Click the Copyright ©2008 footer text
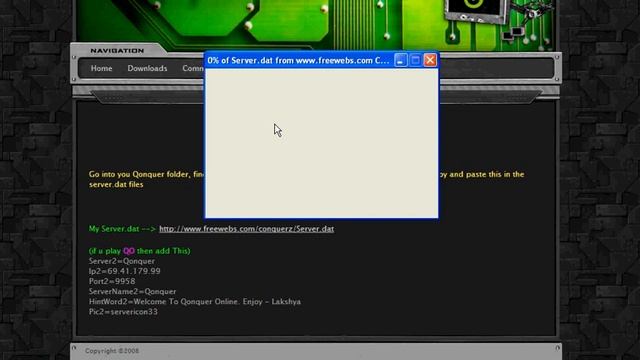This screenshot has width=640, height=360. coord(112,351)
